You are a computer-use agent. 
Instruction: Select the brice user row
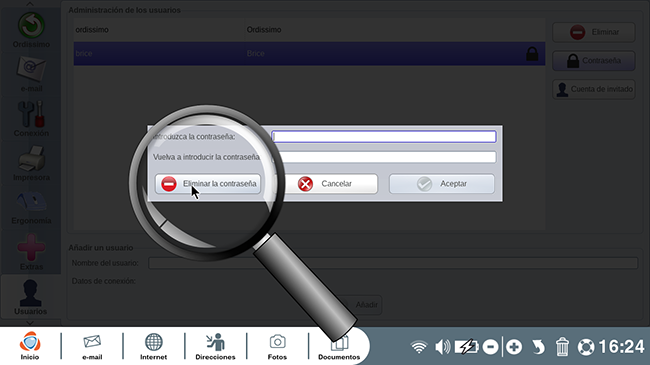point(309,54)
